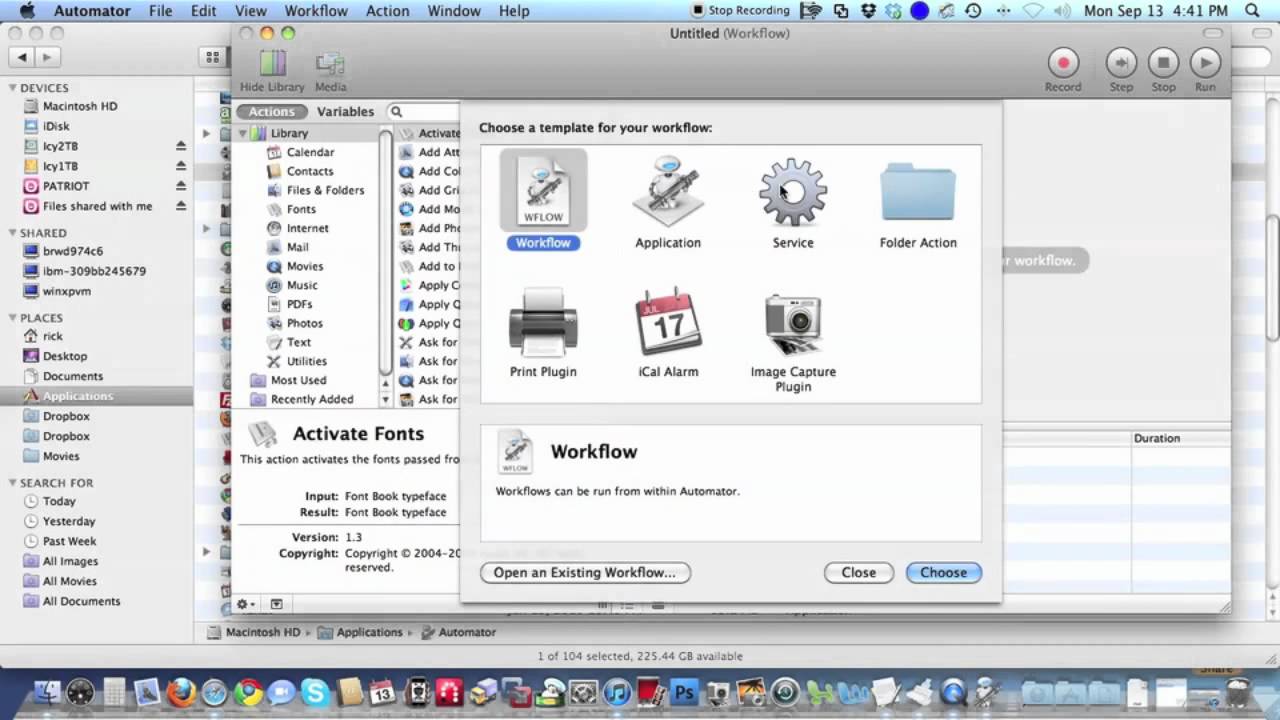The image size is (1280, 720).
Task: Select the Application template icon
Action: click(668, 190)
